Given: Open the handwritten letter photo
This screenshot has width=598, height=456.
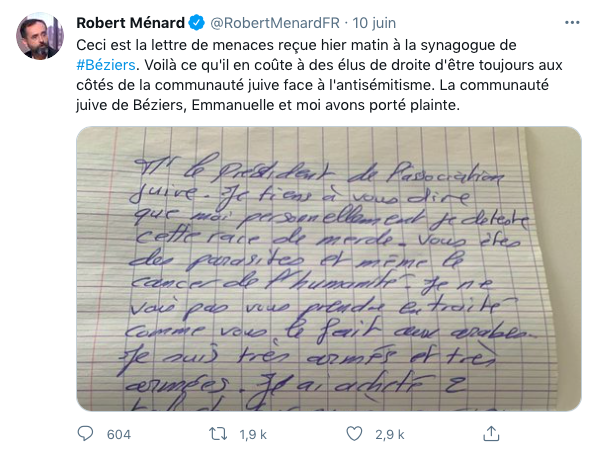Looking at the screenshot, I should (x=329, y=269).
